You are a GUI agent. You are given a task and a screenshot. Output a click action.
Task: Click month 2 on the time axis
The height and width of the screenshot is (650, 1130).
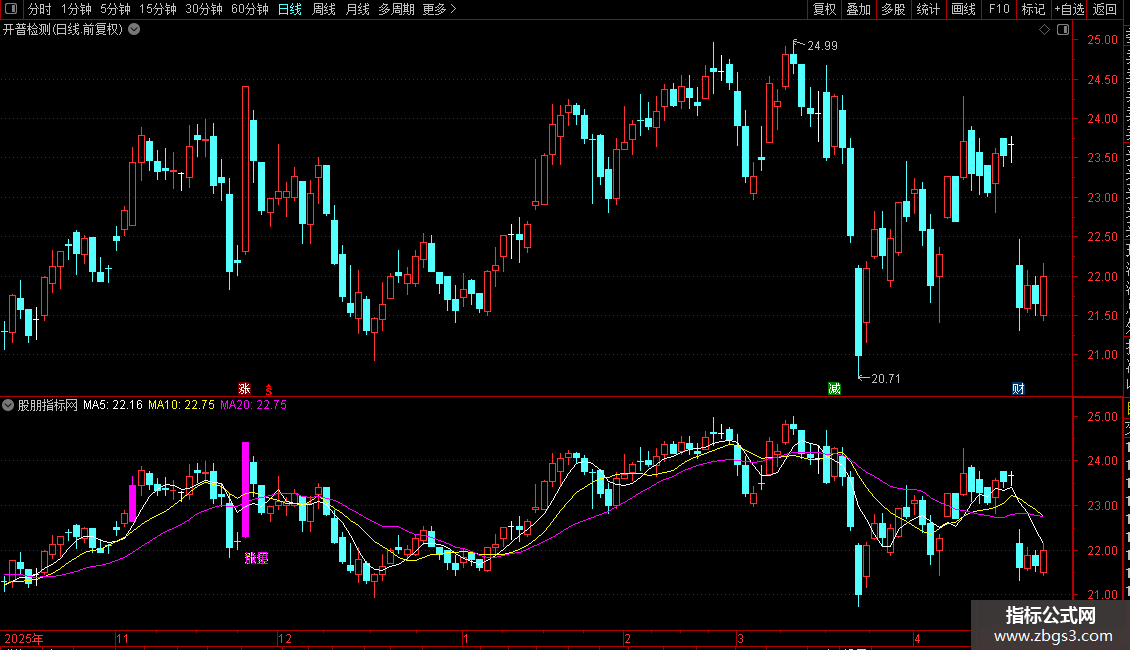628,638
